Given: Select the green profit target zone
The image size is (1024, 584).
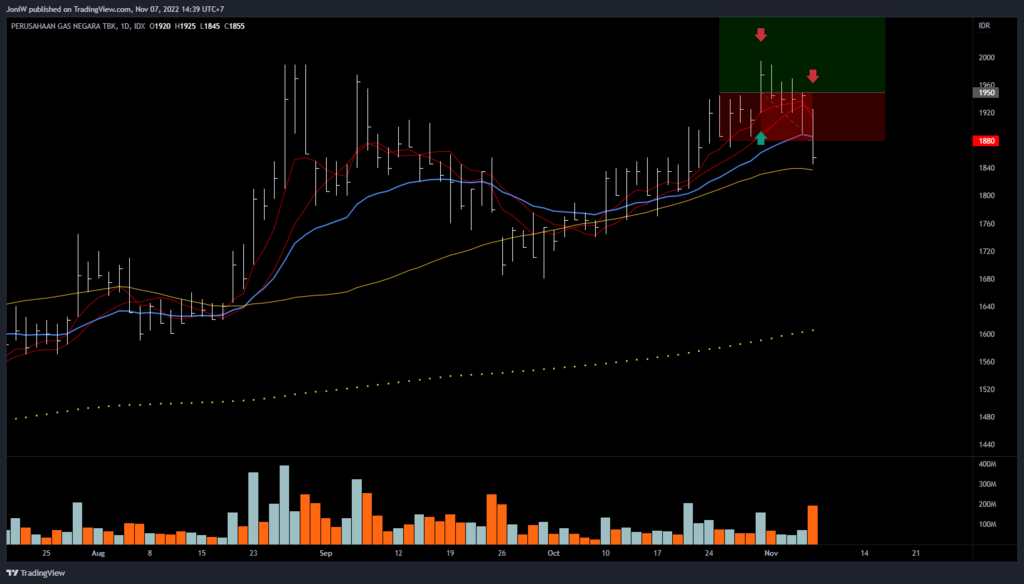Looking at the screenshot, I should (x=802, y=55).
